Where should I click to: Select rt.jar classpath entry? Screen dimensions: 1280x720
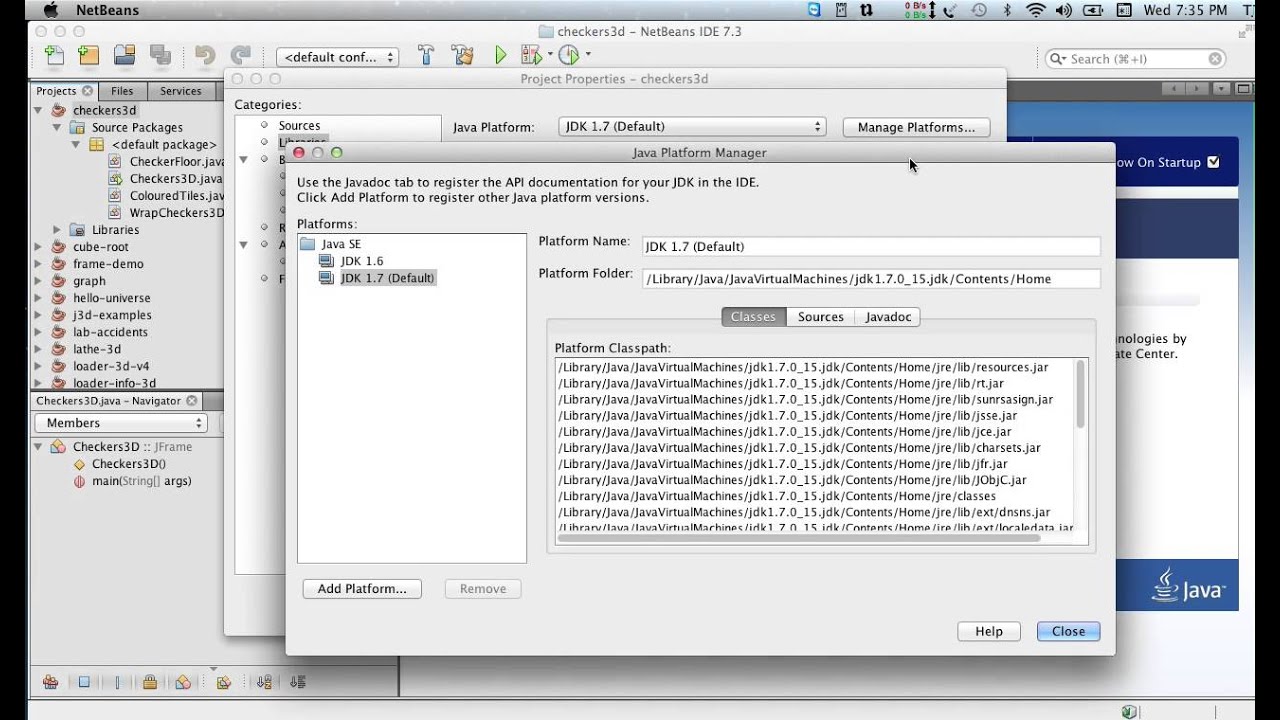pos(780,383)
